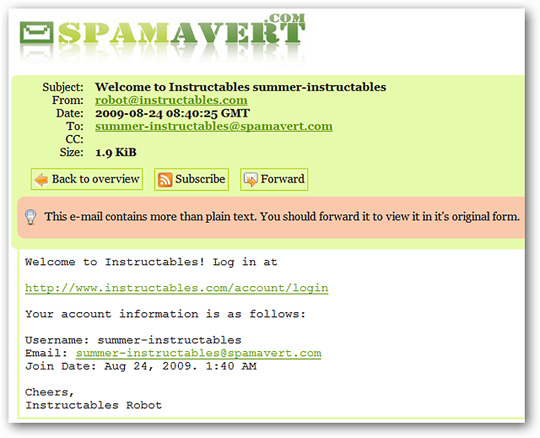This screenshot has width=540, height=438.
Task: Subscribe to this mailbox feed
Action: [191, 179]
